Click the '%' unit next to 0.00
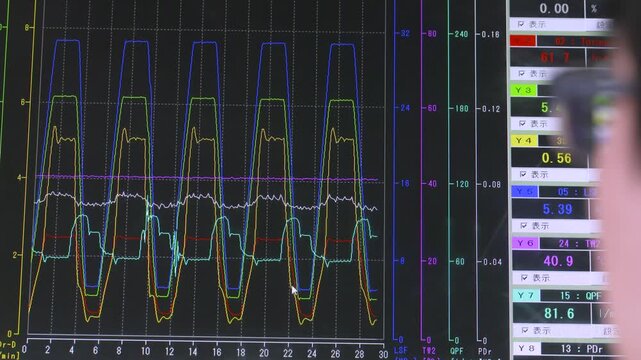641x360 pixels. [594, 9]
